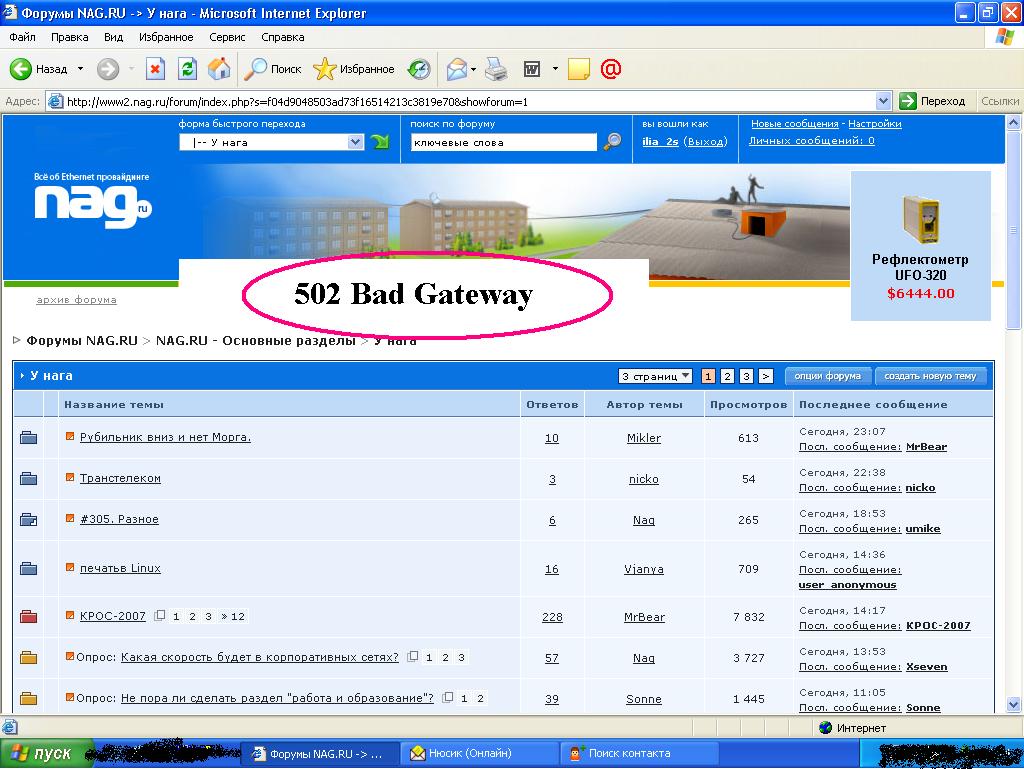Click folder icon for Рубильник вниз topic

click(x=28, y=437)
